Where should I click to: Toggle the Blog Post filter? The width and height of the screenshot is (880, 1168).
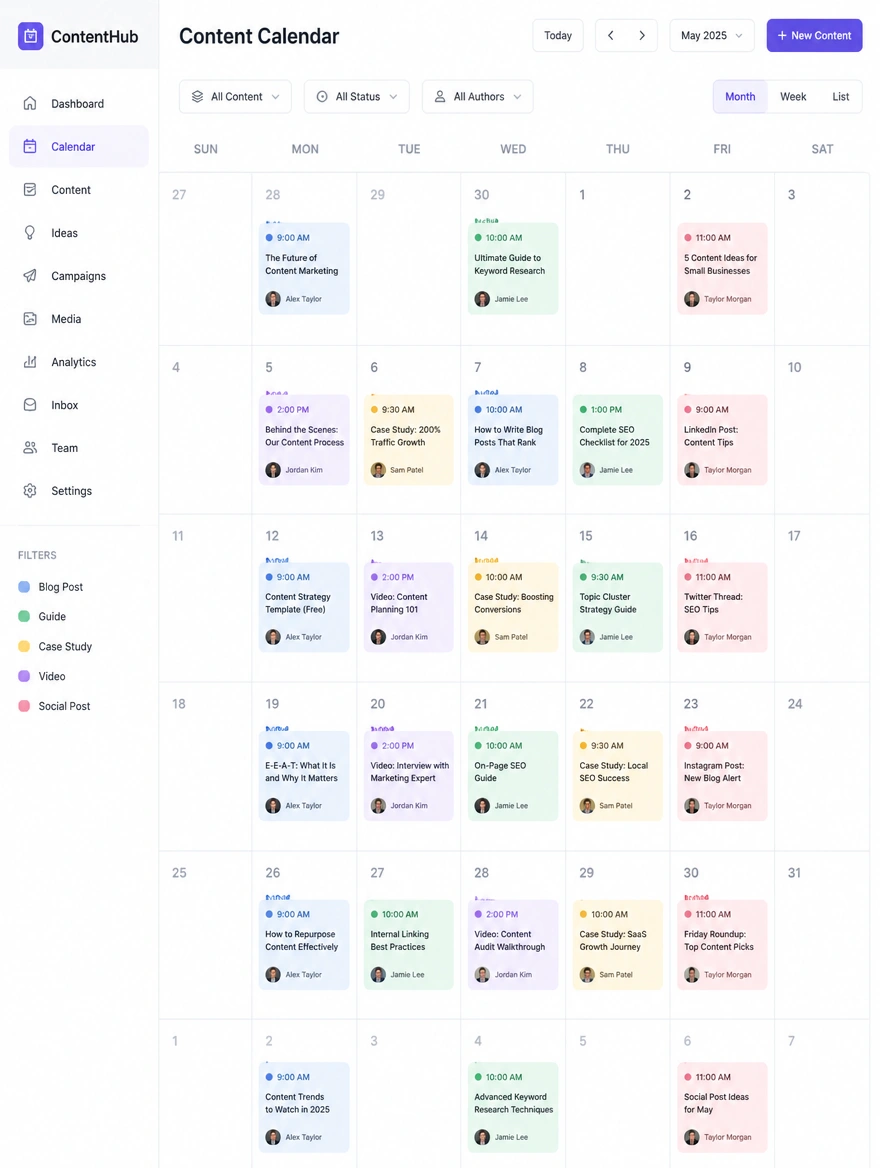coord(51,587)
